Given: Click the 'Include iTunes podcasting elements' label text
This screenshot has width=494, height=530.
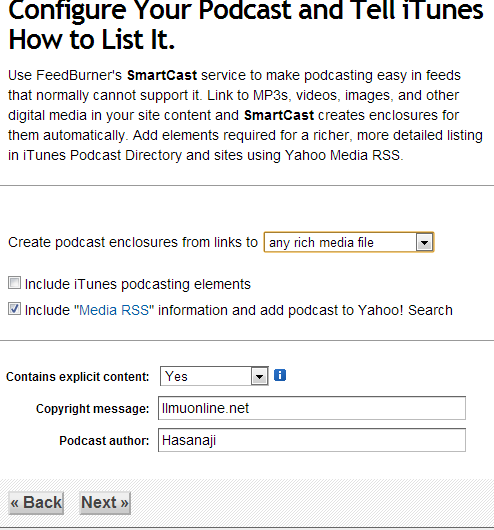Looking at the screenshot, I should (x=138, y=284).
